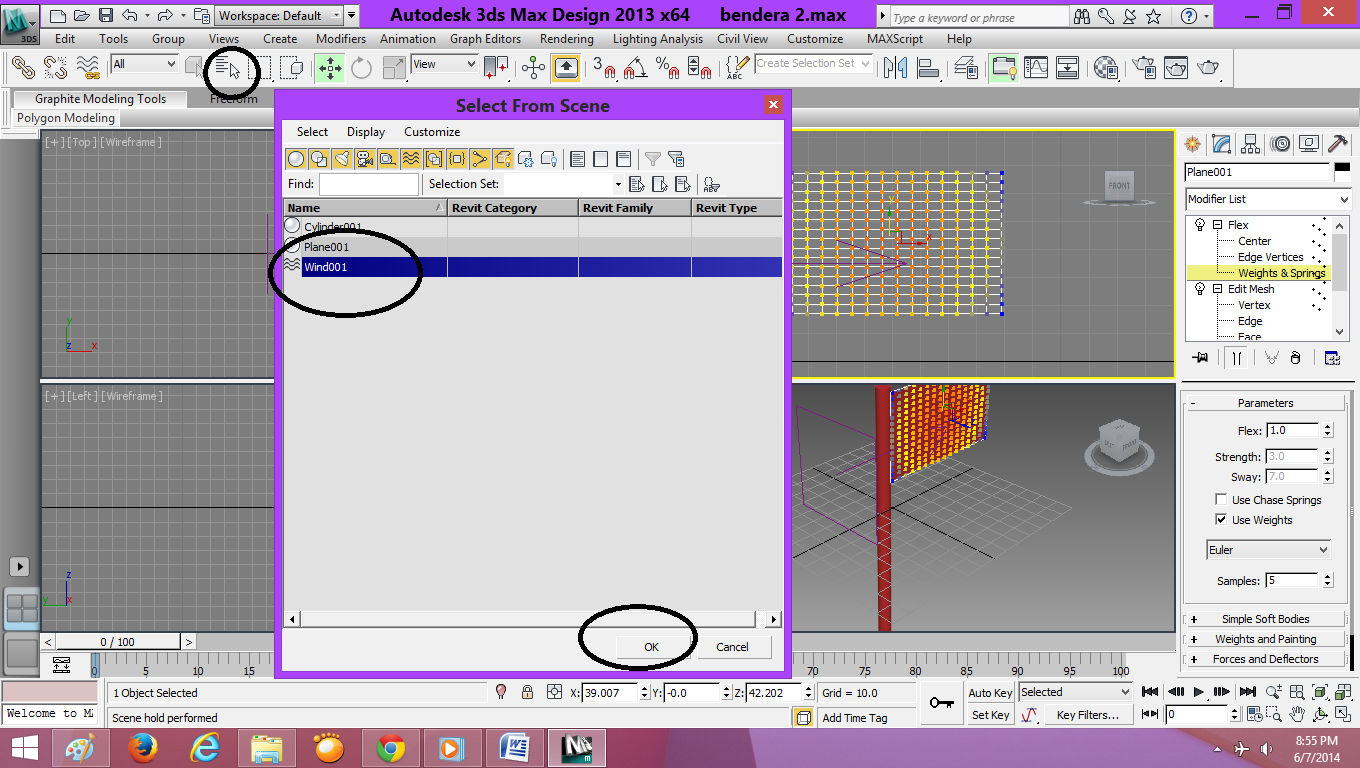1360x768 pixels.
Task: Click the funnel filter icon in dialog
Action: [652, 158]
